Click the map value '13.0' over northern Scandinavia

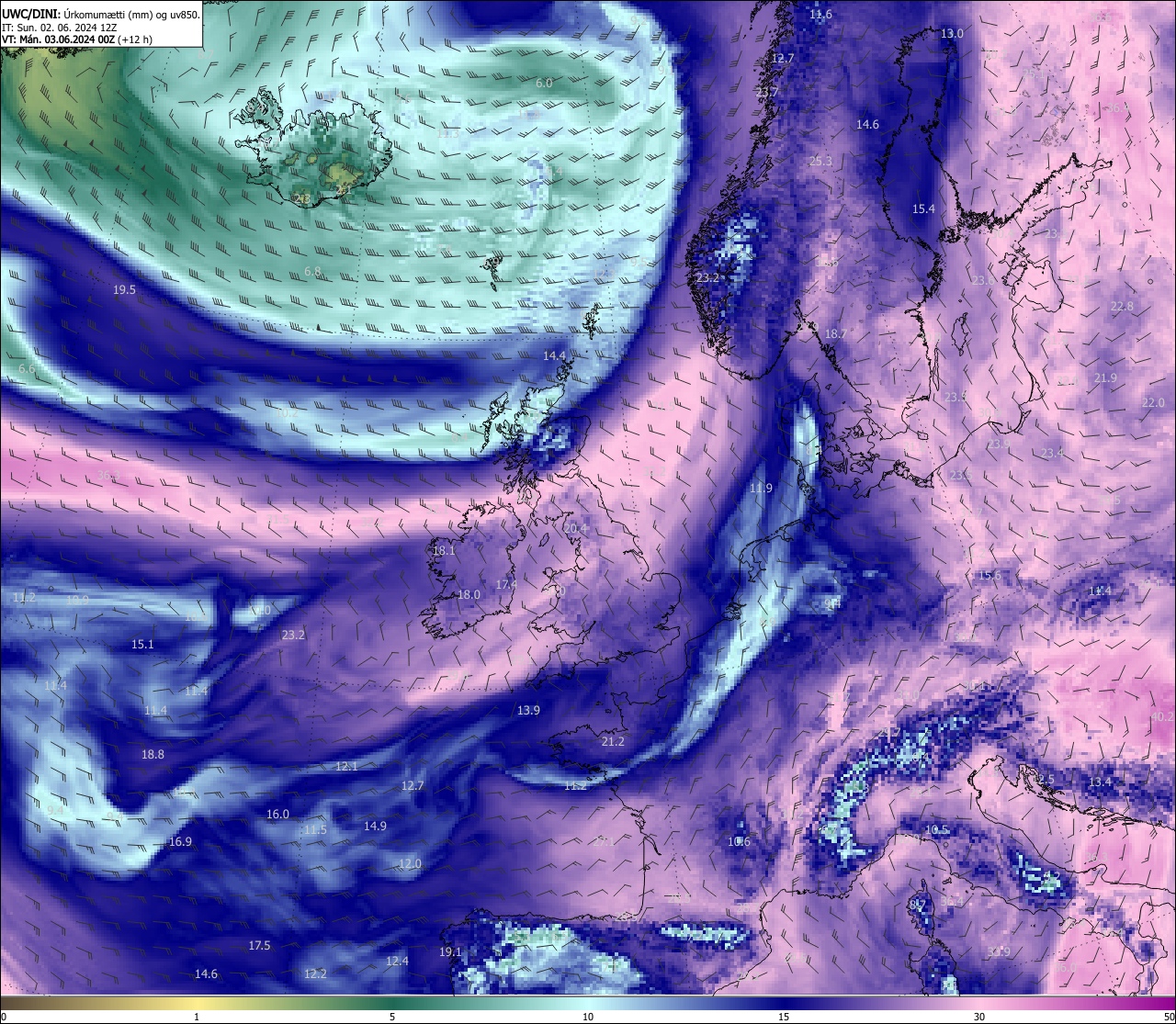[x=952, y=34]
